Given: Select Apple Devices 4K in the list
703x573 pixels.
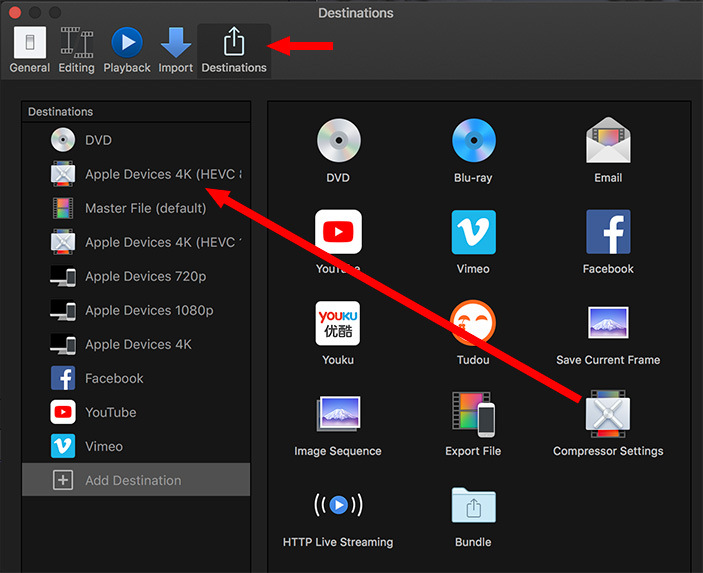Looking at the screenshot, I should click(136, 344).
